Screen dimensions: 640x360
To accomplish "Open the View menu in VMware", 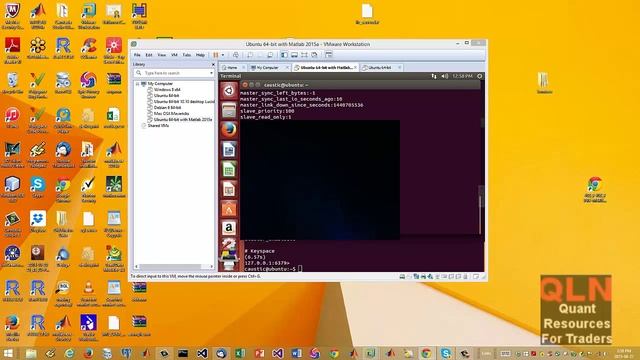I will (162, 55).
